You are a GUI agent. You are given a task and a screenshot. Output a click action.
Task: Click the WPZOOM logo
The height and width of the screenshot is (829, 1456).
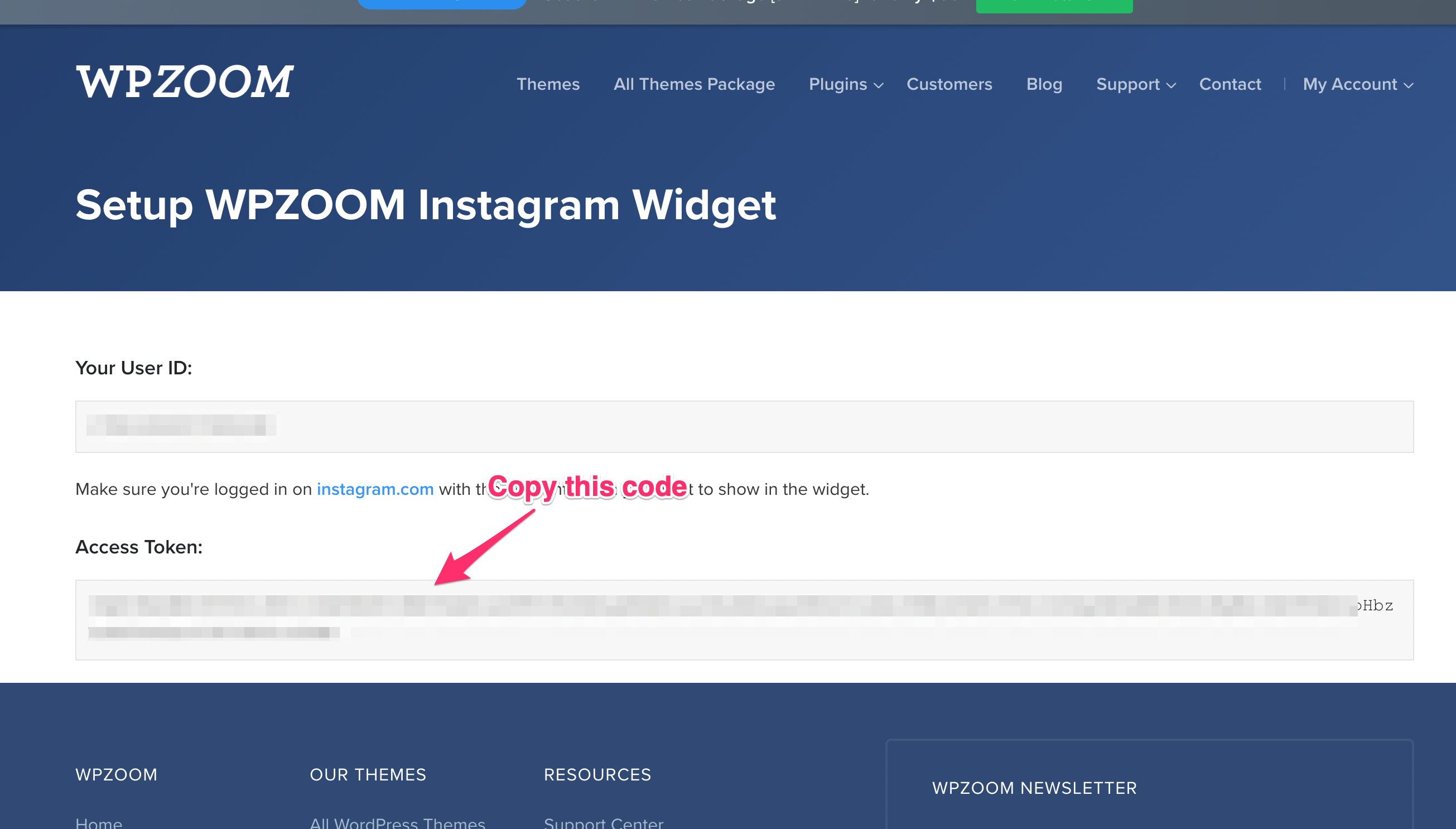[185, 81]
